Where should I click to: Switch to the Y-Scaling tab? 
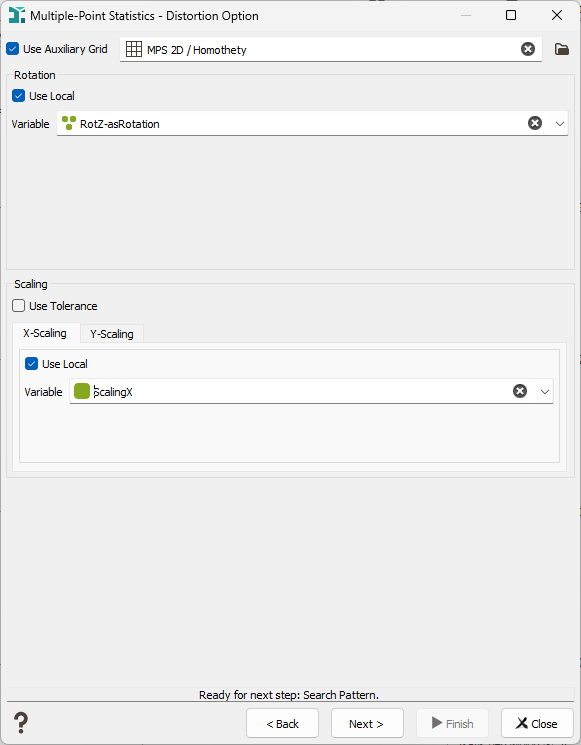(112, 334)
